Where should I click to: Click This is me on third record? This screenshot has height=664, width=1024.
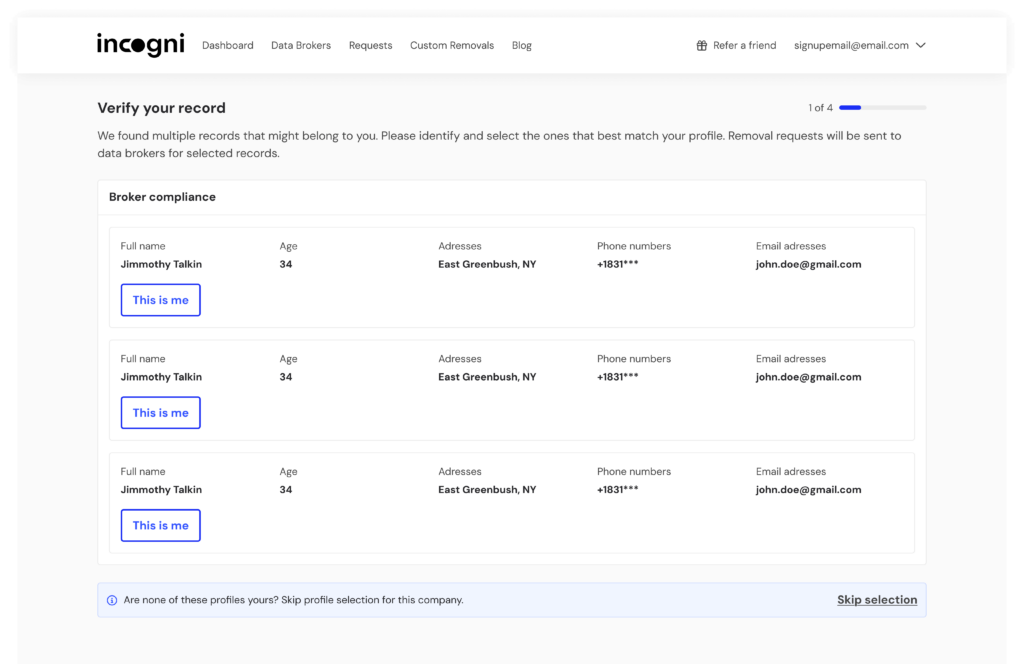click(x=161, y=526)
